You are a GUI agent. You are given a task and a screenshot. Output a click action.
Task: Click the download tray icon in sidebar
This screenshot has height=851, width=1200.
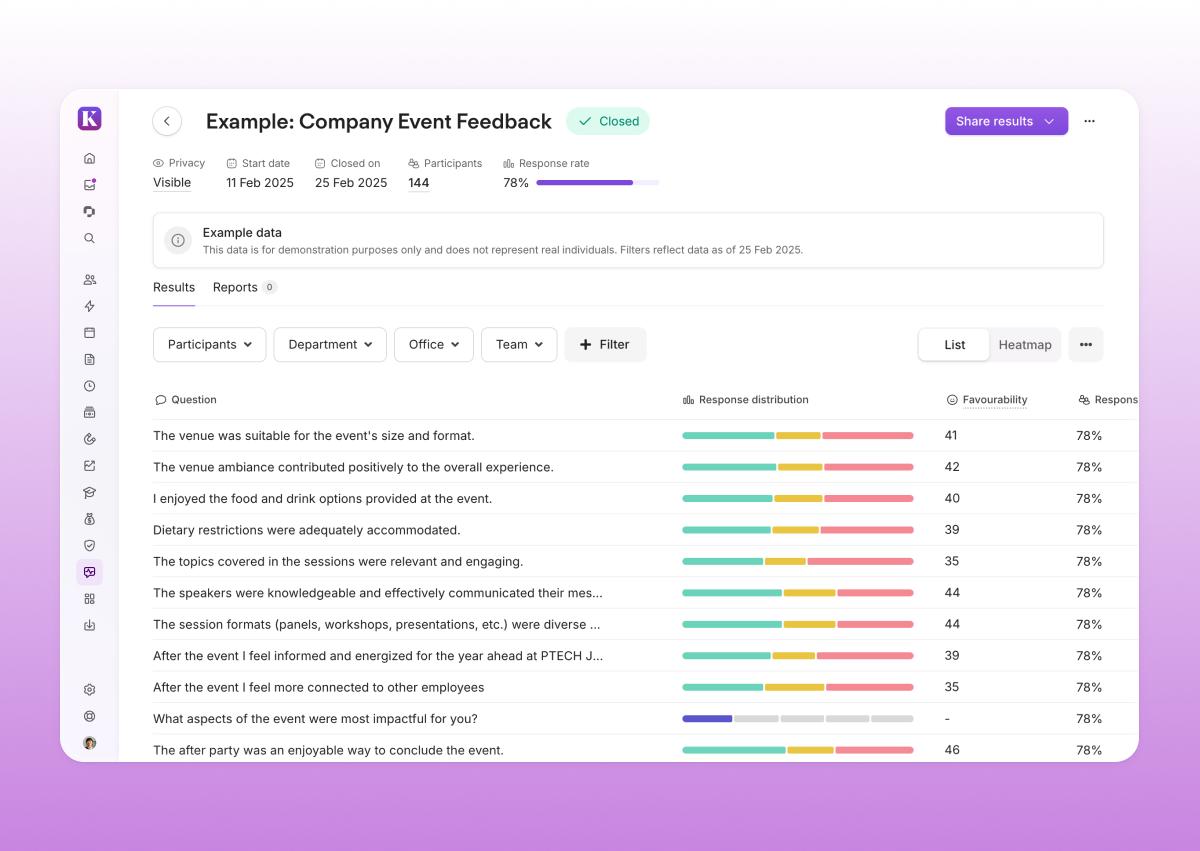89,625
